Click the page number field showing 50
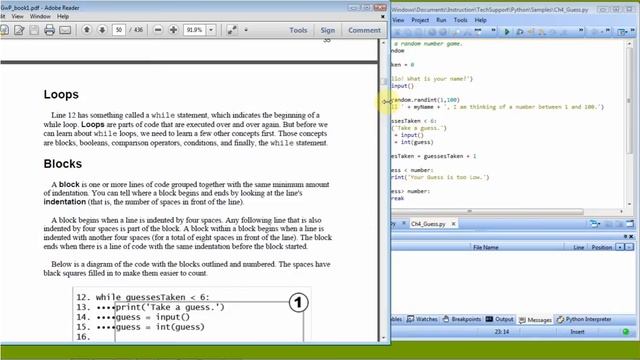 118,30
